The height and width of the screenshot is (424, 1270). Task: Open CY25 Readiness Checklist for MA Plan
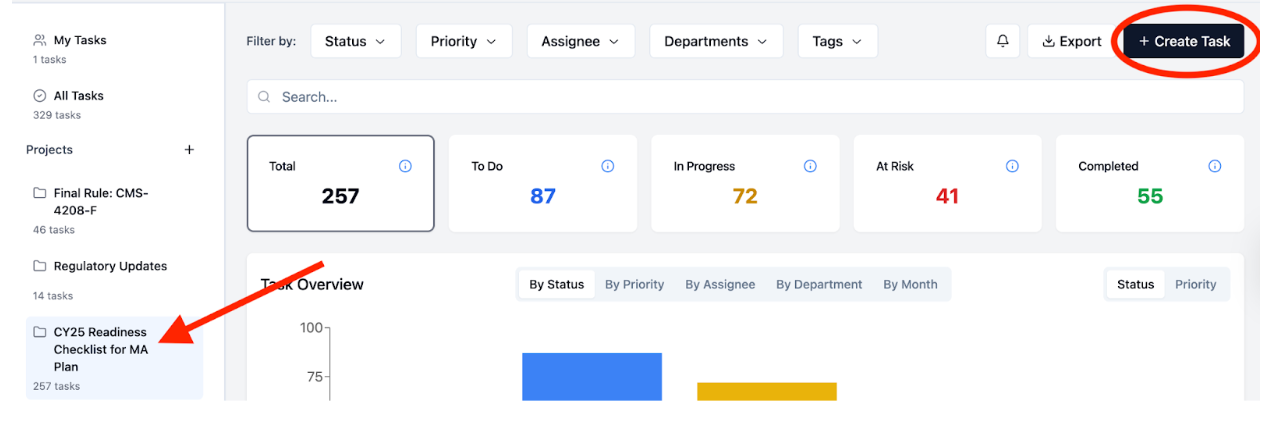pyautogui.click(x=114, y=358)
